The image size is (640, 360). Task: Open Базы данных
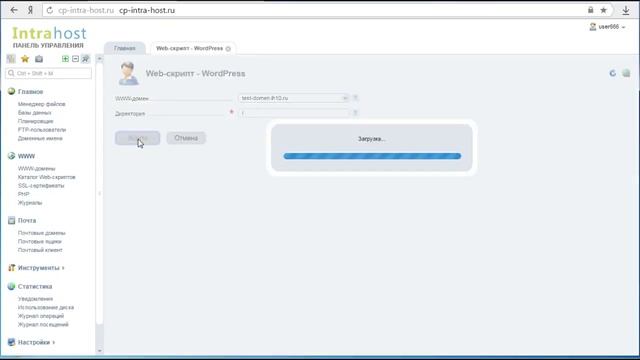pyautogui.click(x=35, y=113)
